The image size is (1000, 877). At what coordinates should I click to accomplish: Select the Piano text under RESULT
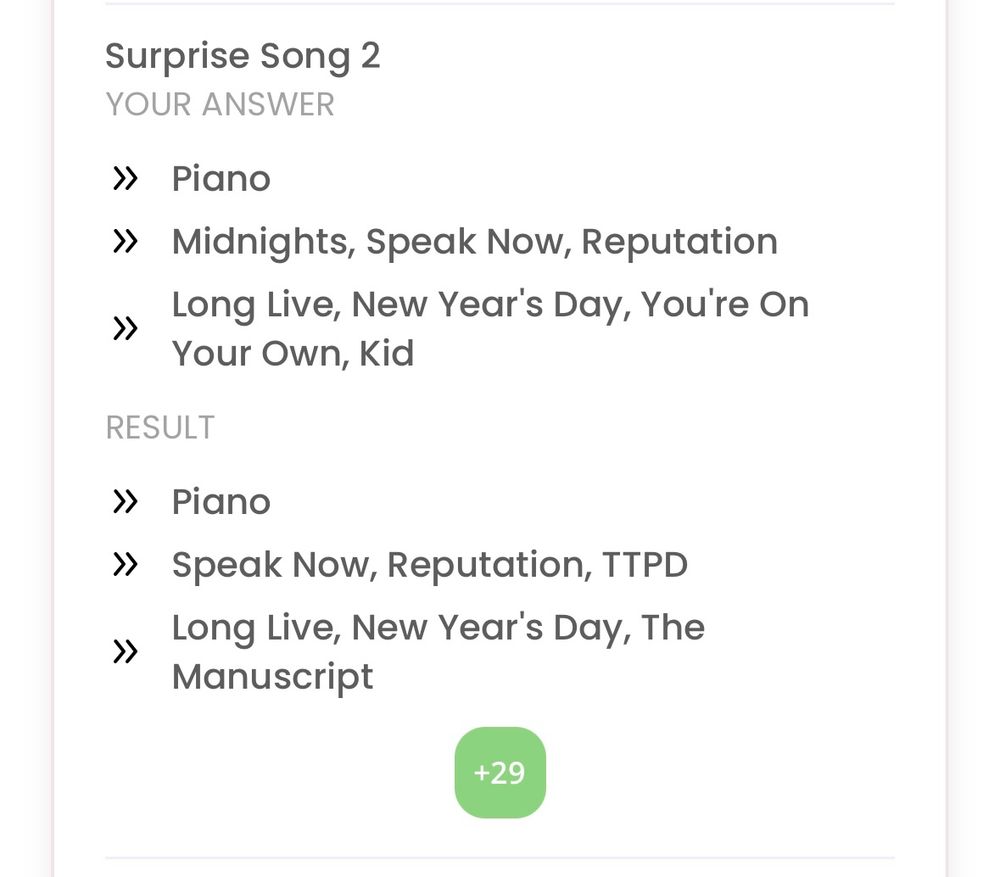tap(221, 501)
